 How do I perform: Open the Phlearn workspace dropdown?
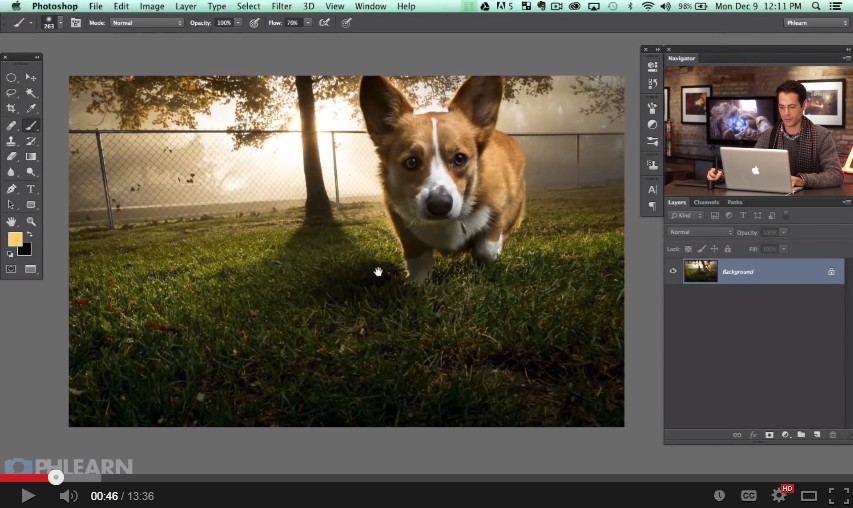(x=816, y=23)
